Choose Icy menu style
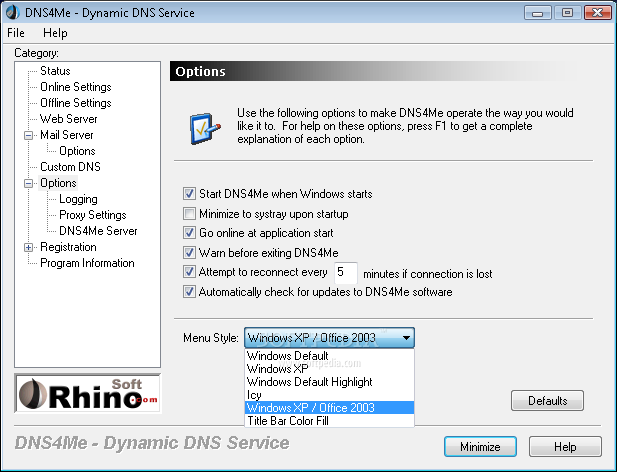This screenshot has width=617, height=472. point(329,395)
